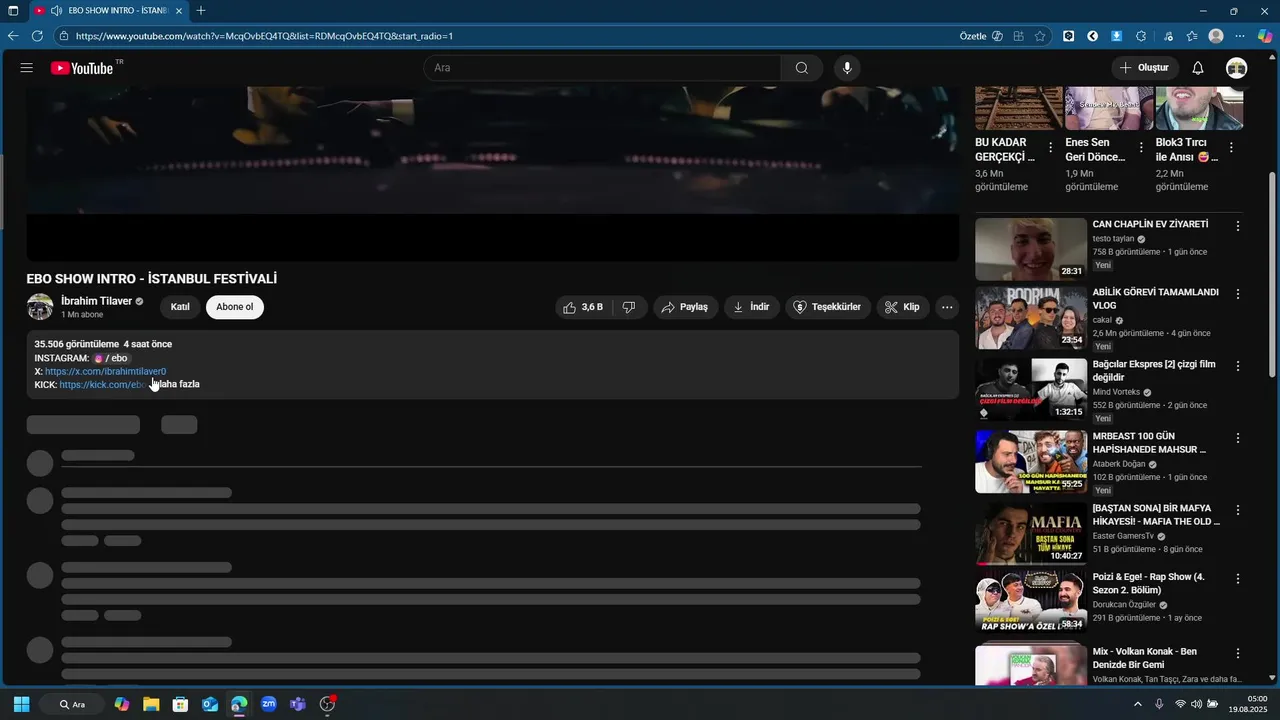1280x720 pixels.
Task: Expand description with daha fazla
Action: pos(176,384)
